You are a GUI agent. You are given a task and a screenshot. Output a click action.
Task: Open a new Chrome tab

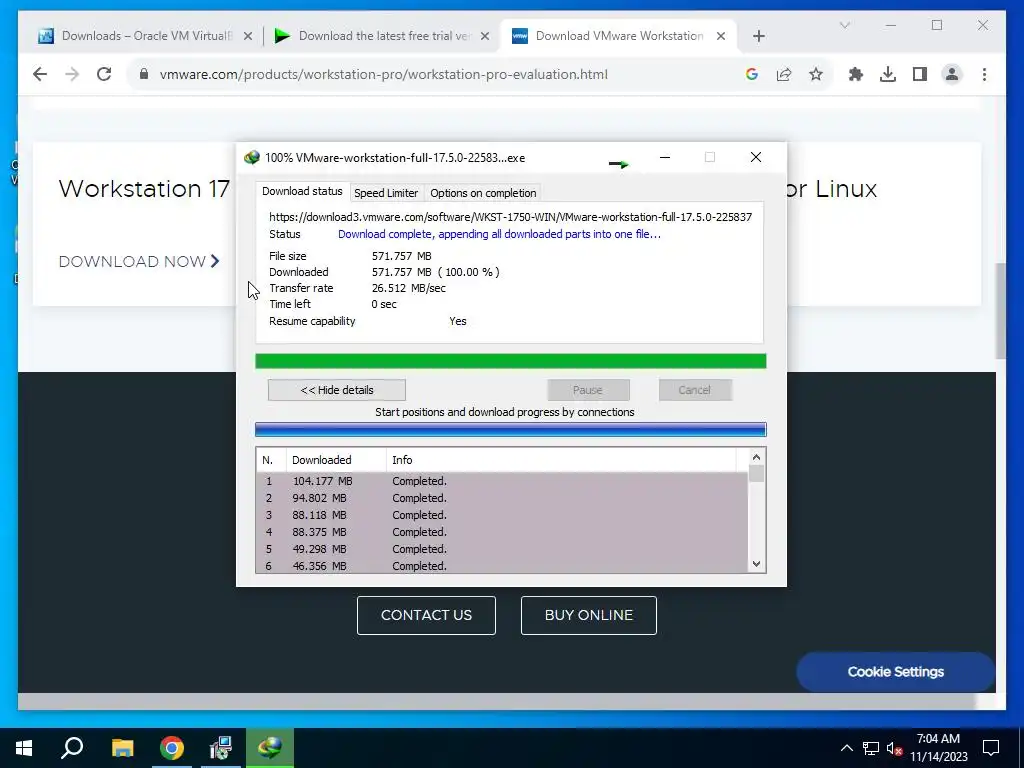(x=758, y=37)
